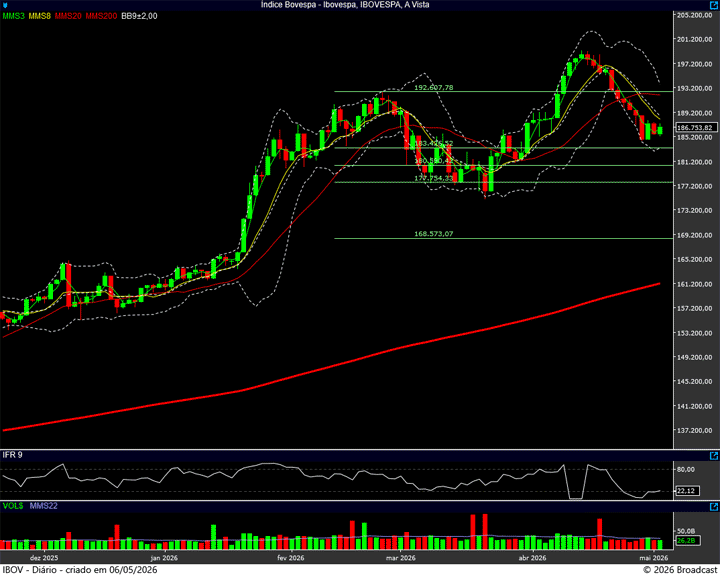Screen dimensions: 720x575
Task: Select the Fibonacci level labeled 168.573,07
Action: pyautogui.click(x=433, y=234)
